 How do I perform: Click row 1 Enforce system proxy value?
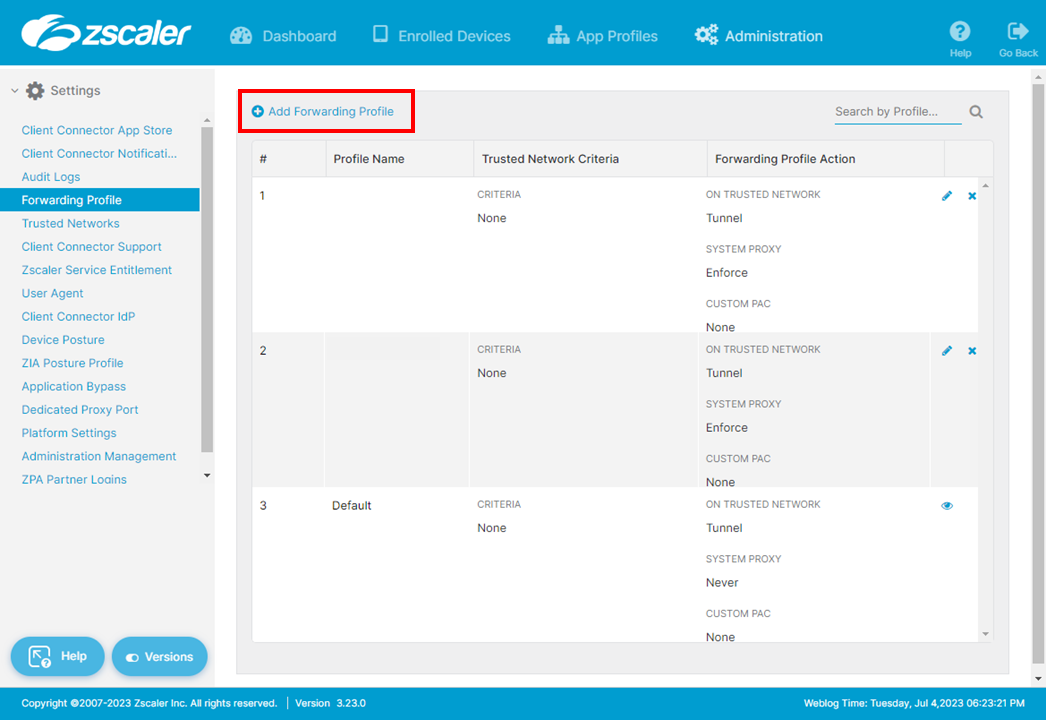pos(726,272)
